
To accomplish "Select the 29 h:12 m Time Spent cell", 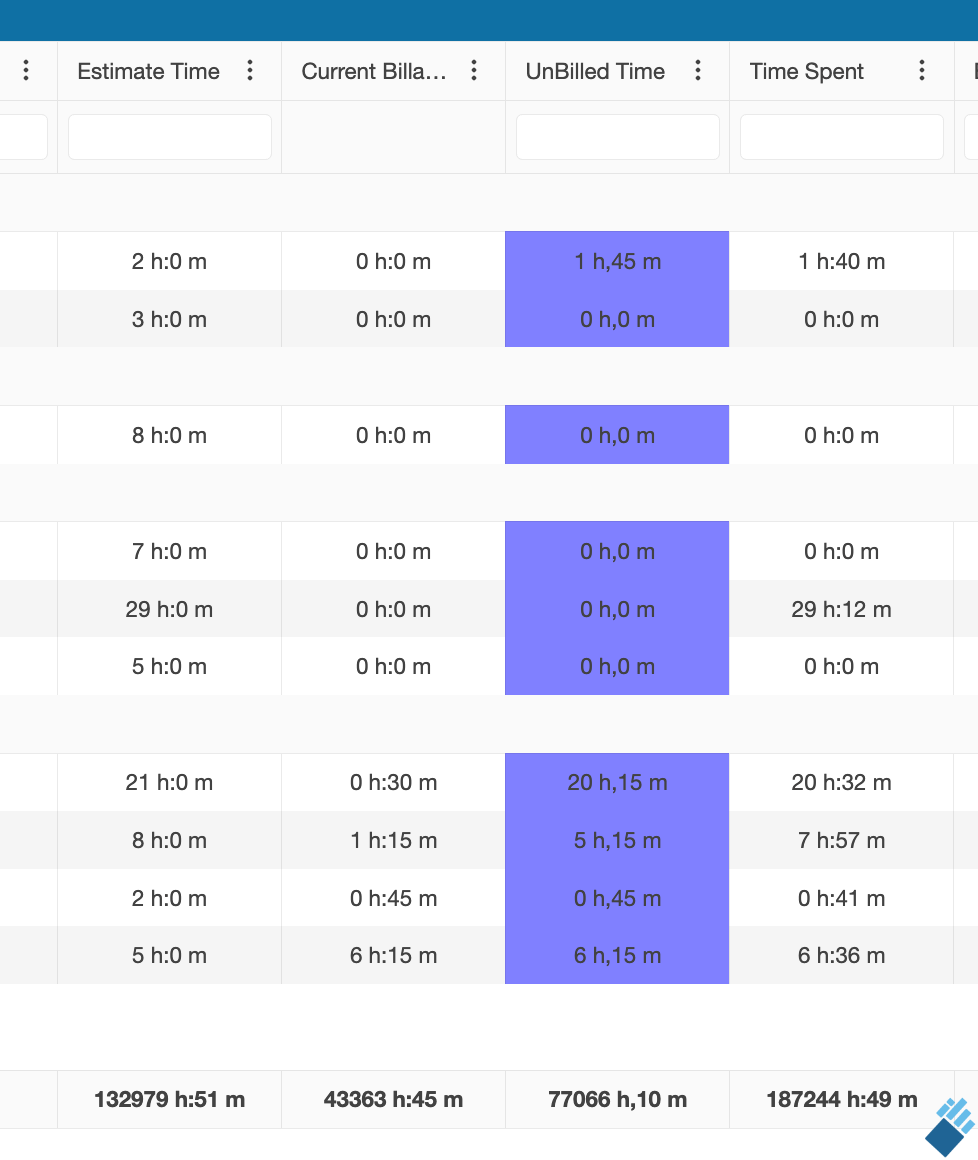I will 841,609.
